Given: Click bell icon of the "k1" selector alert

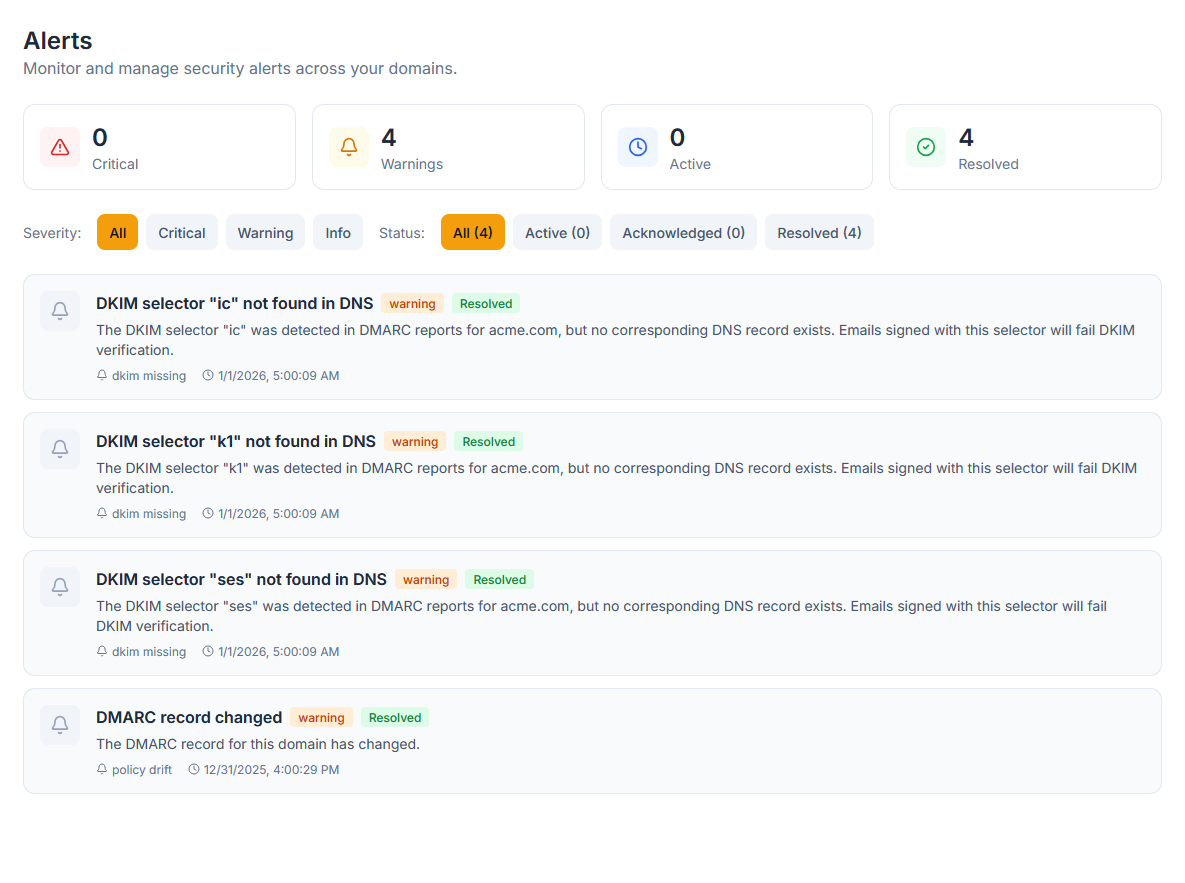Looking at the screenshot, I should pos(60,449).
